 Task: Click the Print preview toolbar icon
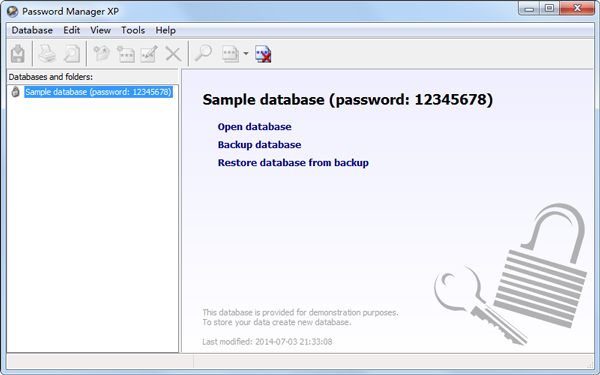72,54
